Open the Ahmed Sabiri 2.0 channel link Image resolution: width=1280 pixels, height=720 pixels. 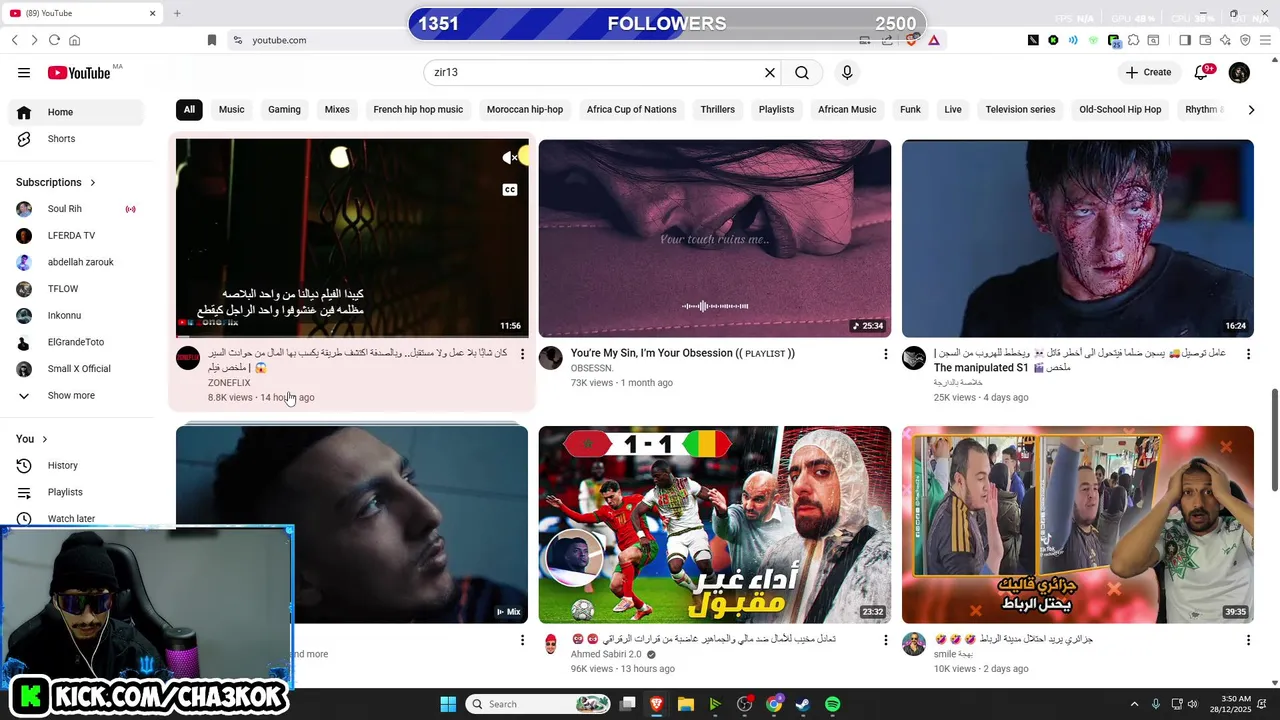point(606,655)
